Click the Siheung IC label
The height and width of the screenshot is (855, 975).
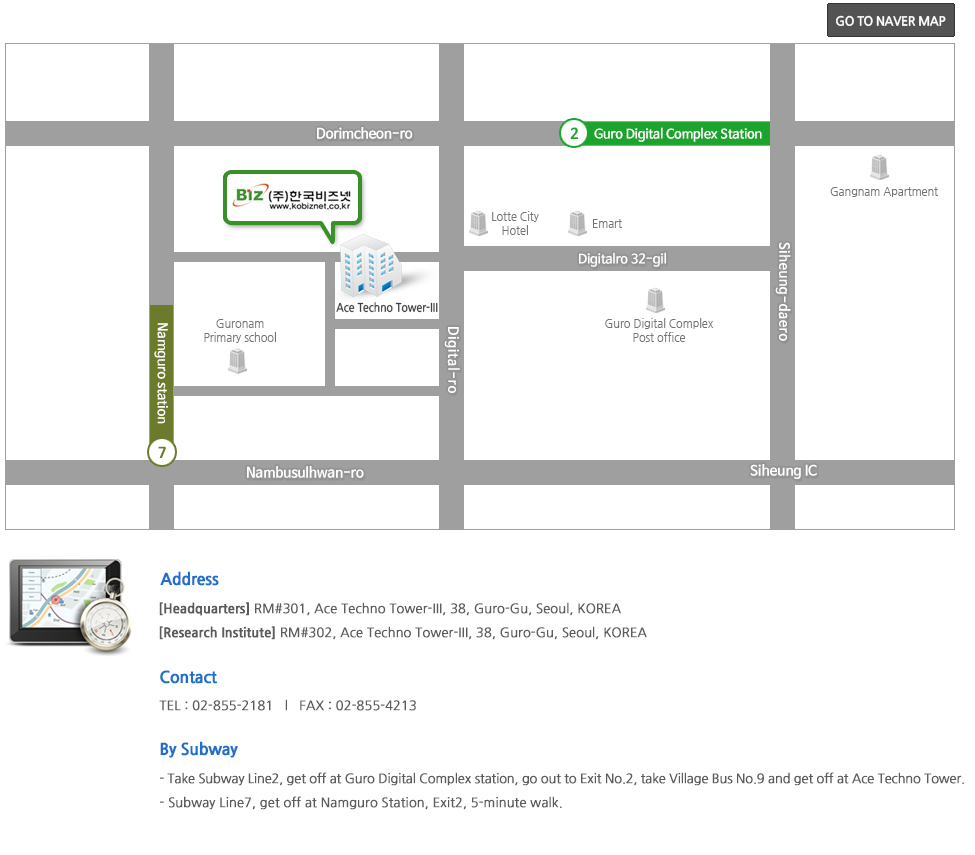coord(783,471)
